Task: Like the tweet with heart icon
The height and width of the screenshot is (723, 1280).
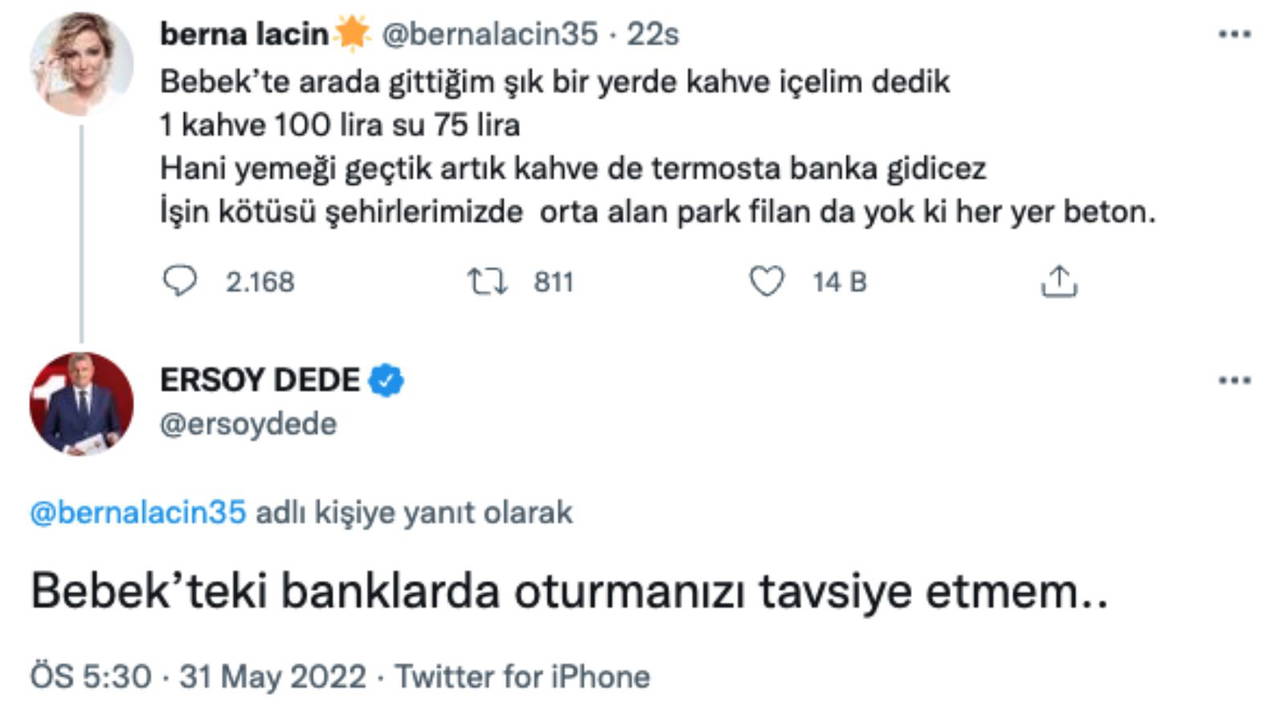Action: (x=767, y=282)
